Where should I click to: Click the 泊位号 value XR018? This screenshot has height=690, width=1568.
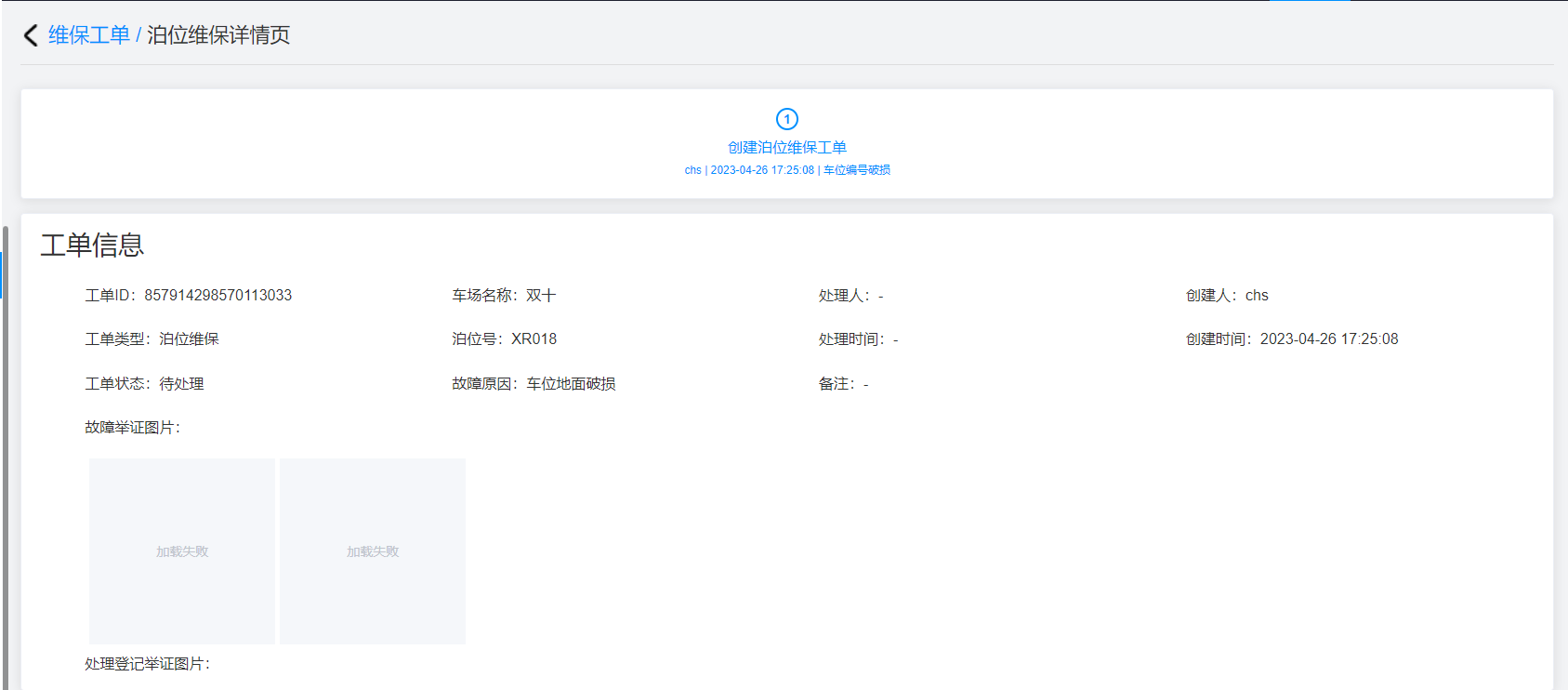pyautogui.click(x=534, y=339)
